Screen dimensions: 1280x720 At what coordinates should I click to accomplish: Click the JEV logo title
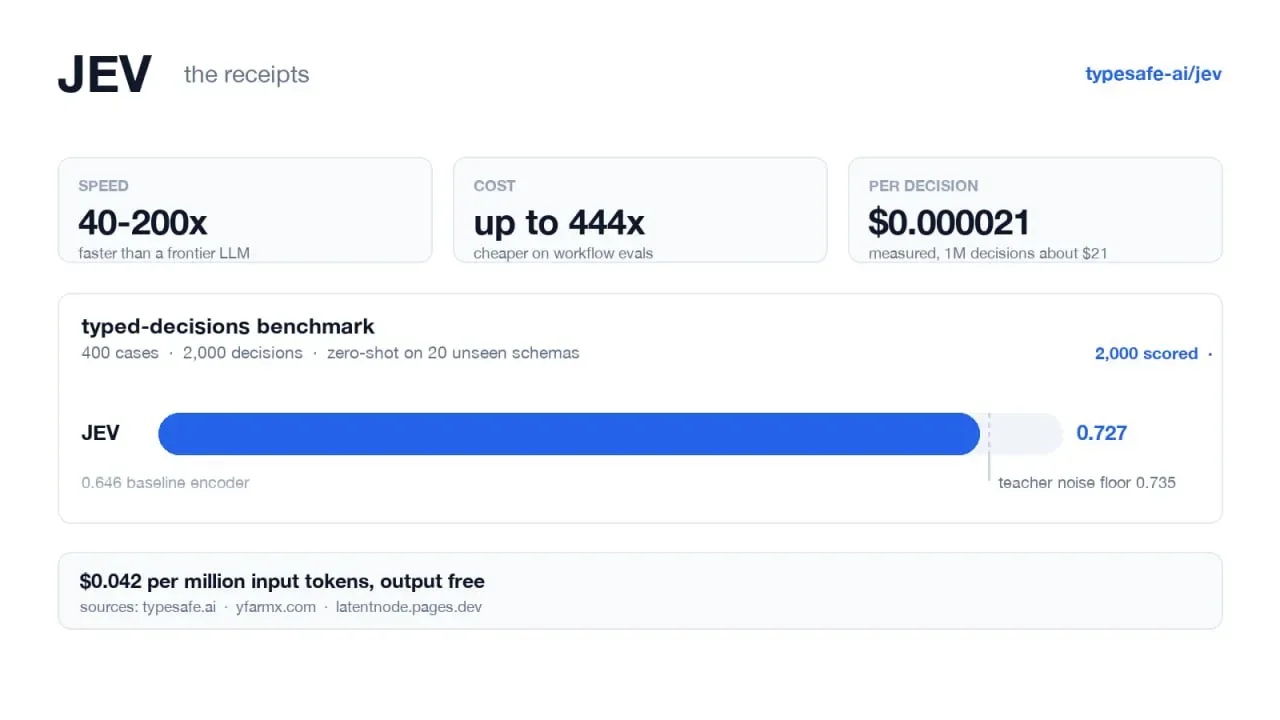click(x=105, y=75)
